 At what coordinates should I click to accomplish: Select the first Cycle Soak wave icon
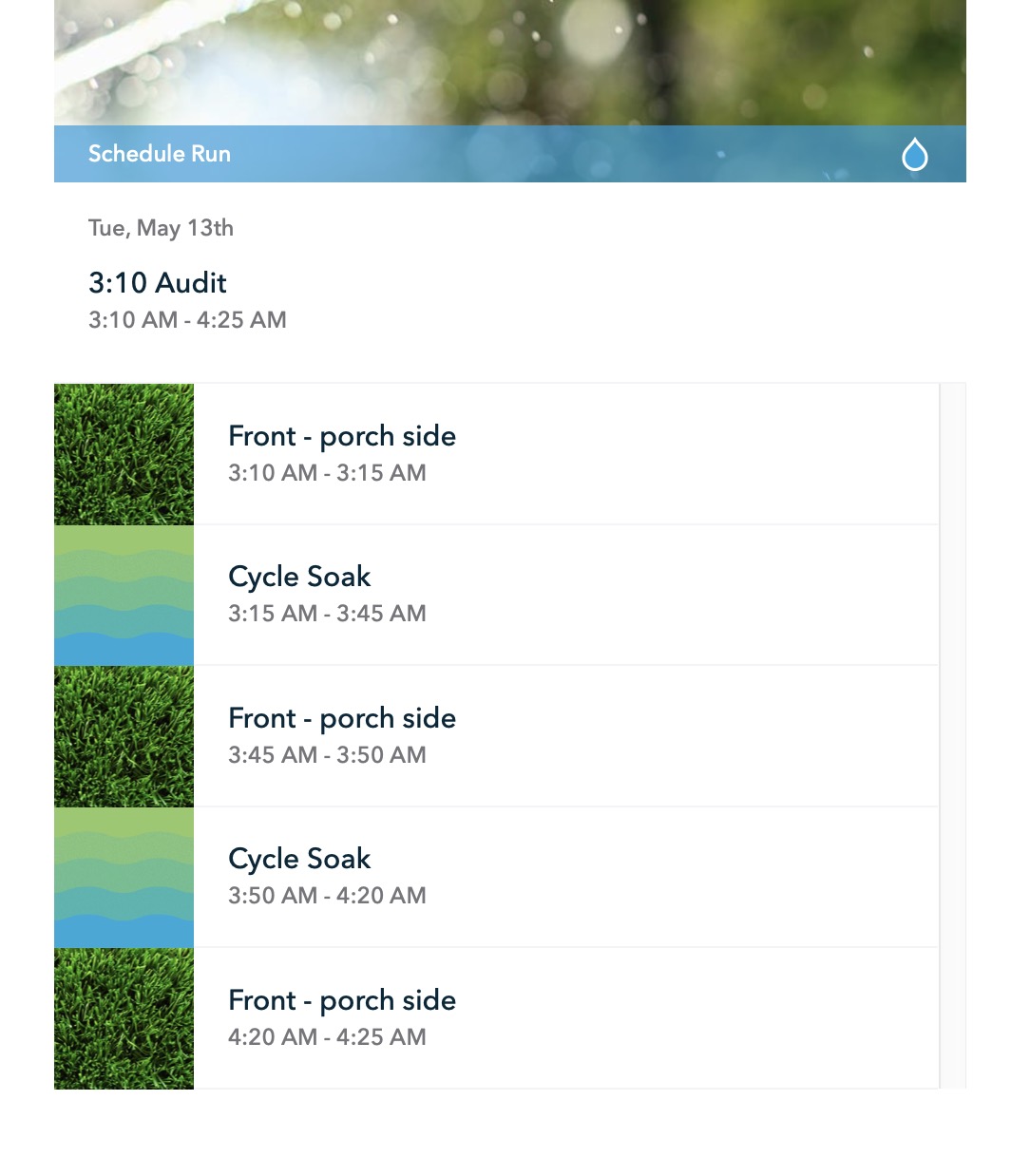coord(124,596)
